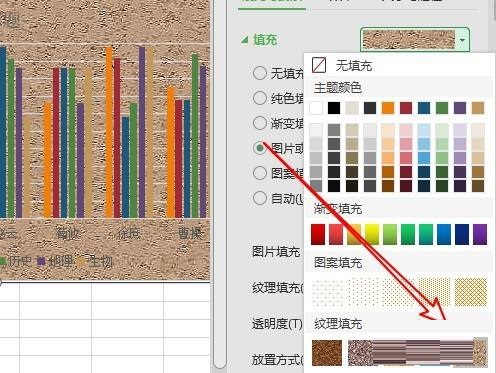This screenshot has height=373, width=496.
Task: Pick the orange theme color swatch
Action: [x=388, y=108]
